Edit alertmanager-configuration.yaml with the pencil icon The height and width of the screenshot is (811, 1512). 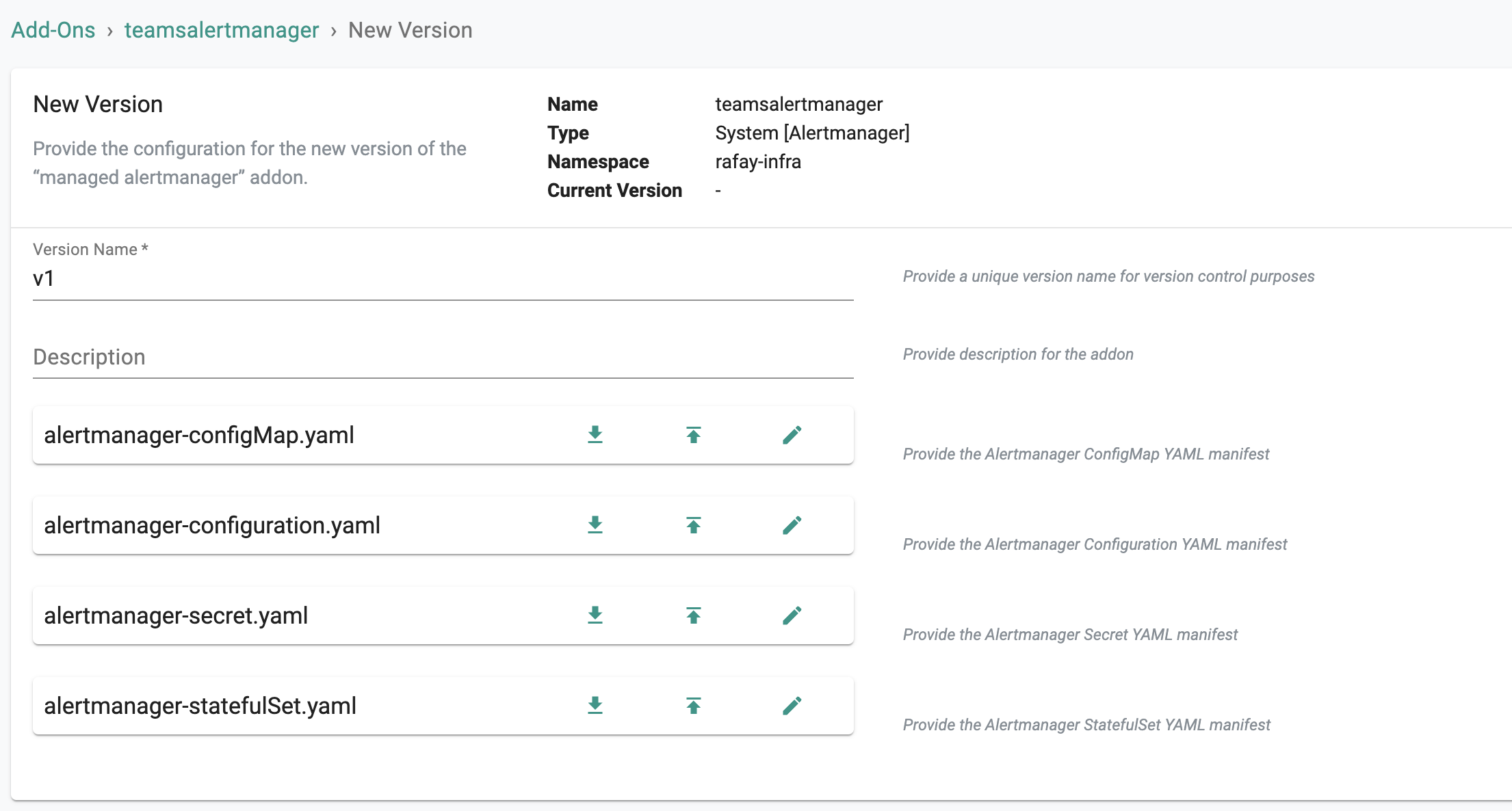coord(792,525)
